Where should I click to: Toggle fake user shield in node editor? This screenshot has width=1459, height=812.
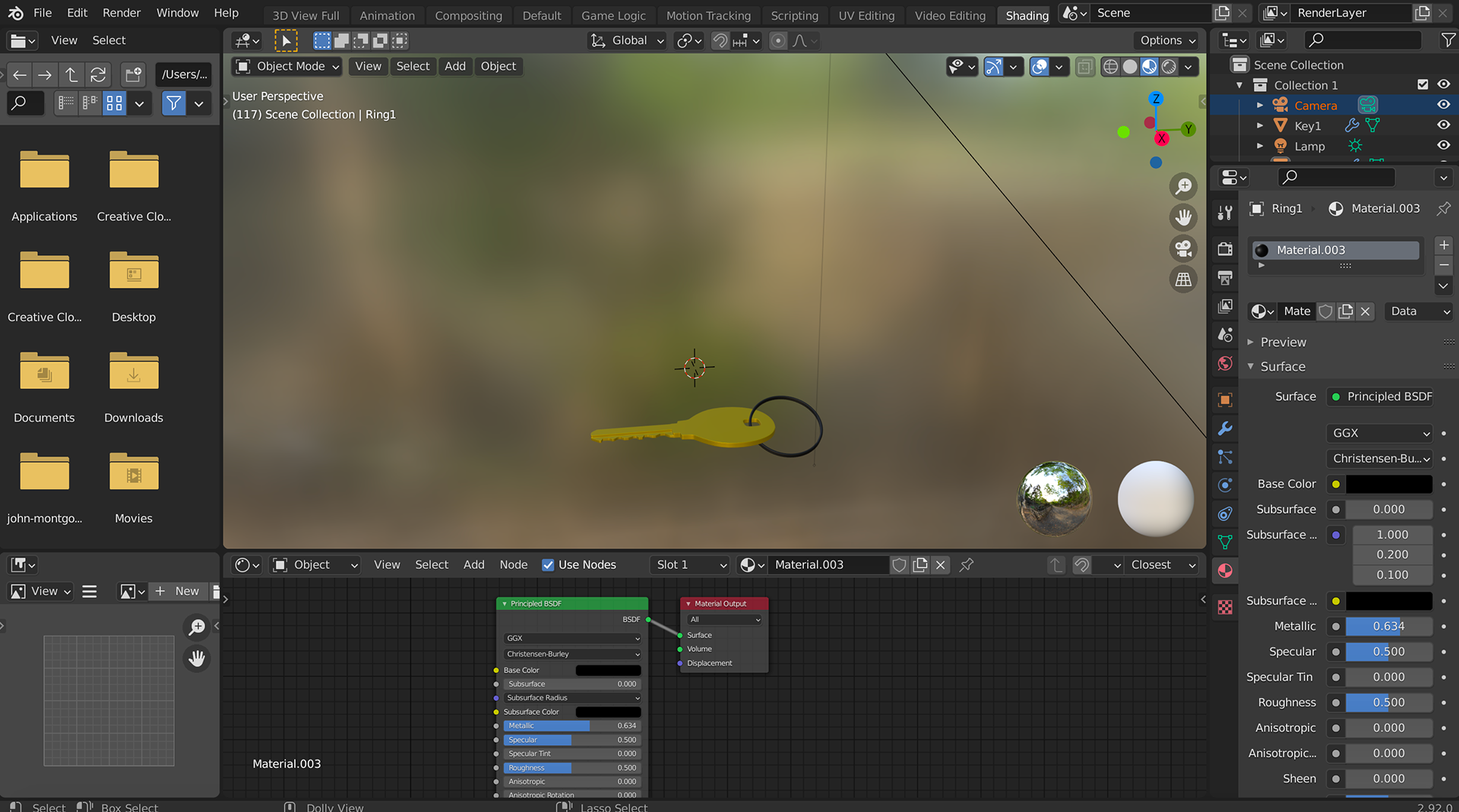[x=899, y=565]
